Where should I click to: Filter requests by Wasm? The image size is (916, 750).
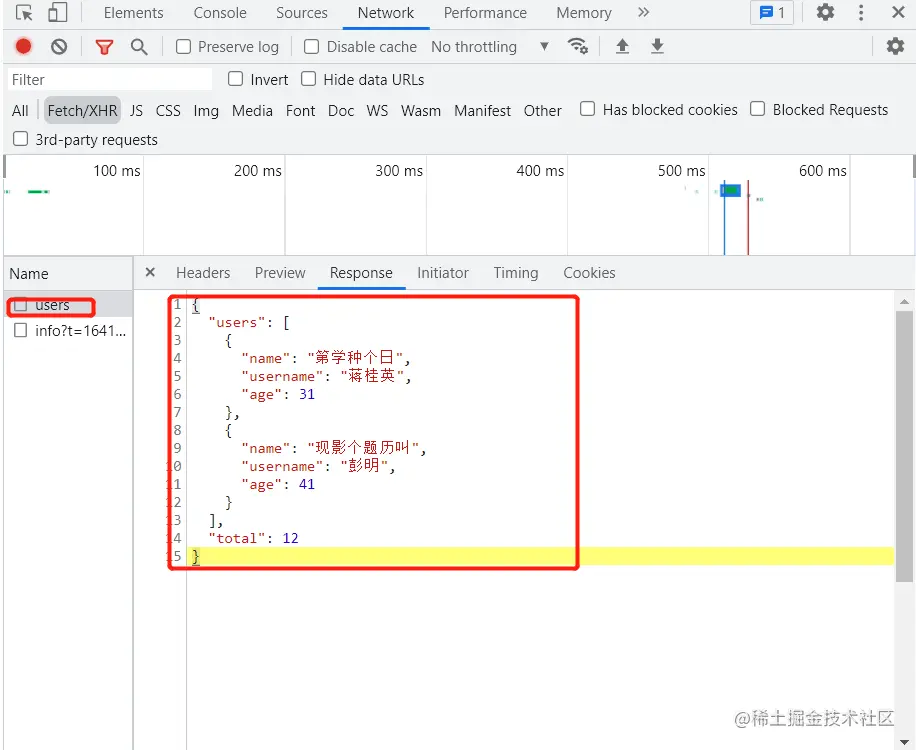(x=421, y=110)
